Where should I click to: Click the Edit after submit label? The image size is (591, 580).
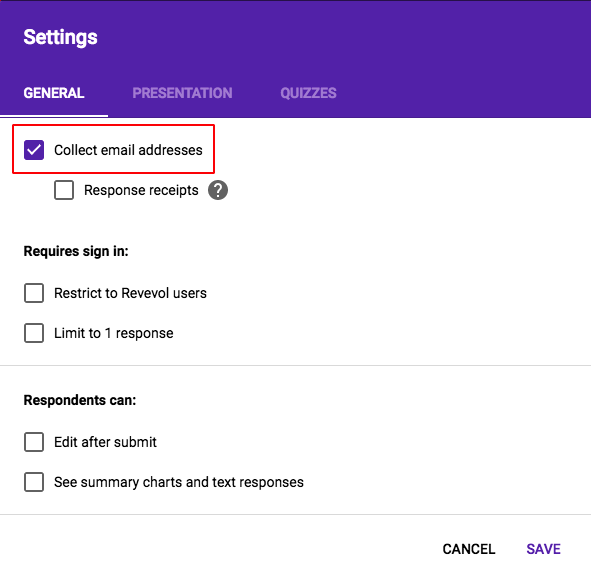coord(105,442)
